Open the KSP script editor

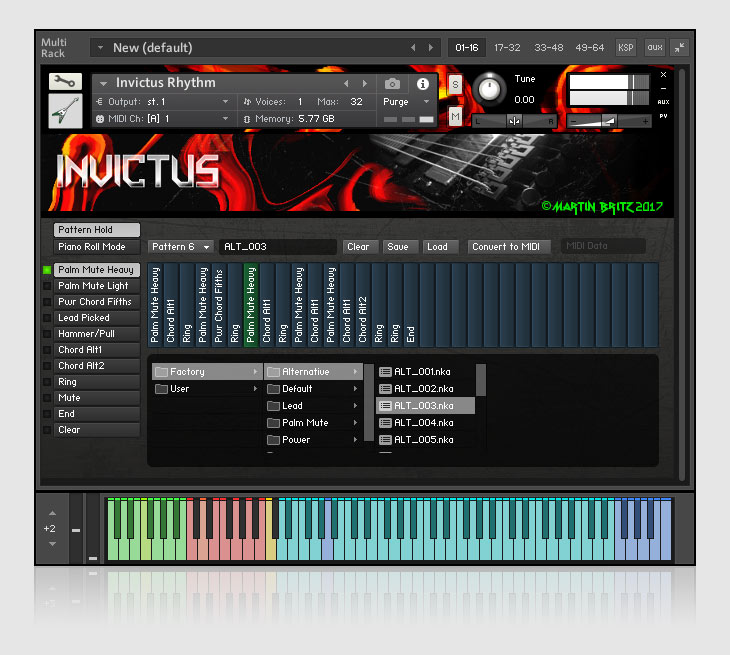[x=625, y=47]
